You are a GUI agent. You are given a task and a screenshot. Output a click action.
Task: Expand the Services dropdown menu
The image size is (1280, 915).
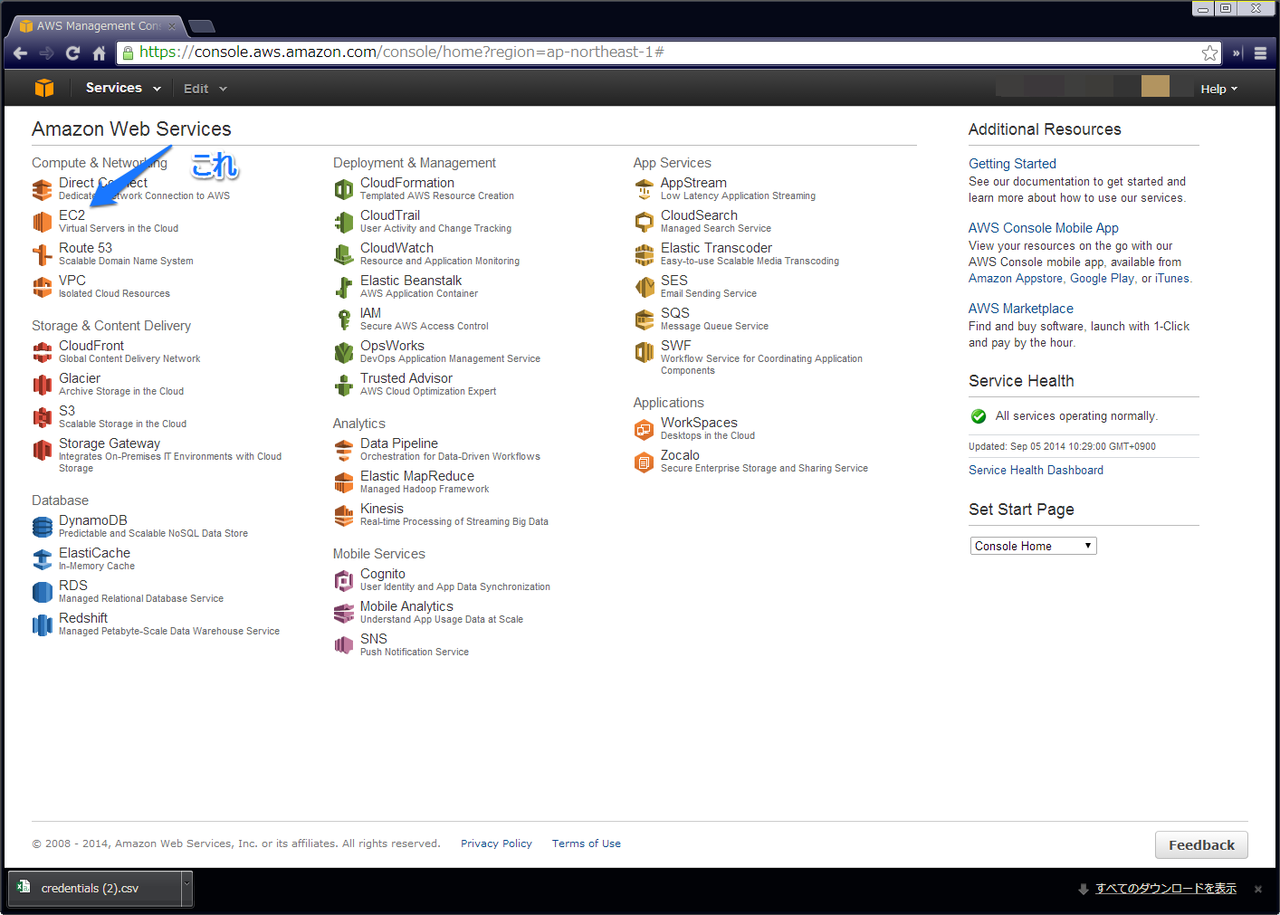pos(123,88)
